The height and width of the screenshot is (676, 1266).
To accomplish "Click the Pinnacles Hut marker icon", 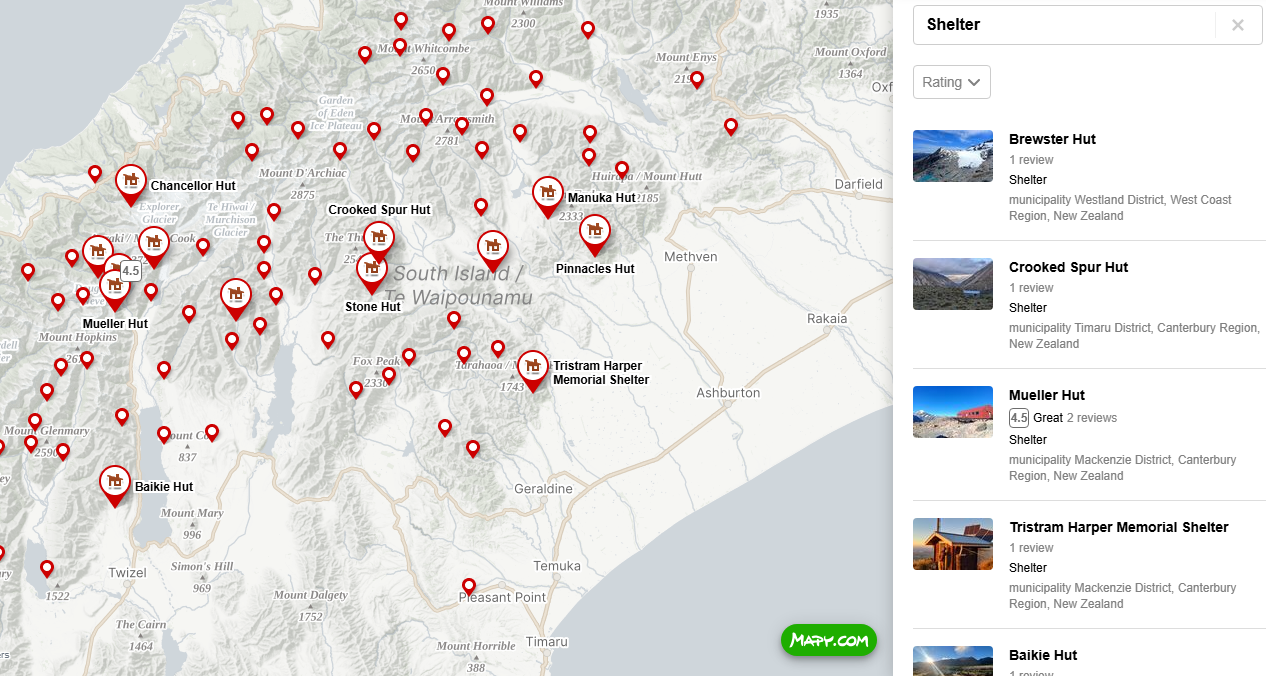I will point(595,232).
